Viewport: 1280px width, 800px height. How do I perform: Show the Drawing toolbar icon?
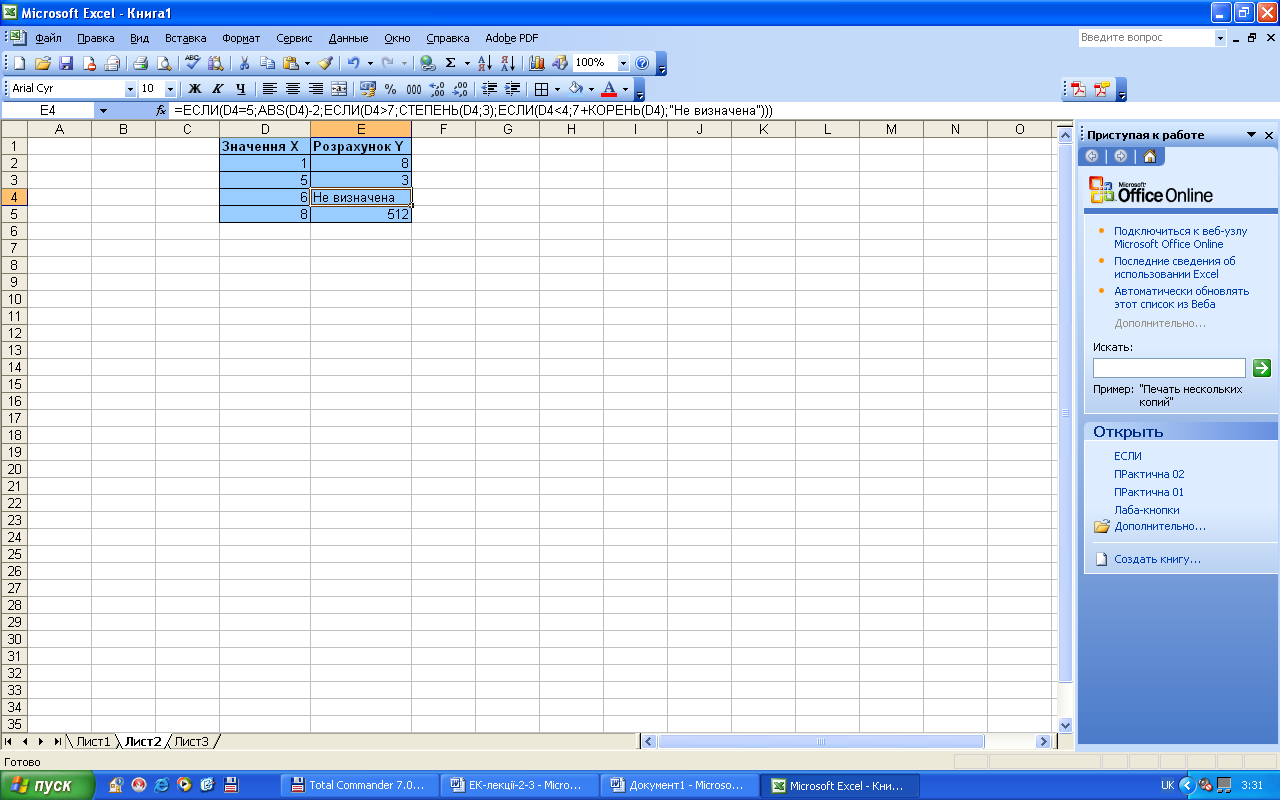(x=560, y=63)
